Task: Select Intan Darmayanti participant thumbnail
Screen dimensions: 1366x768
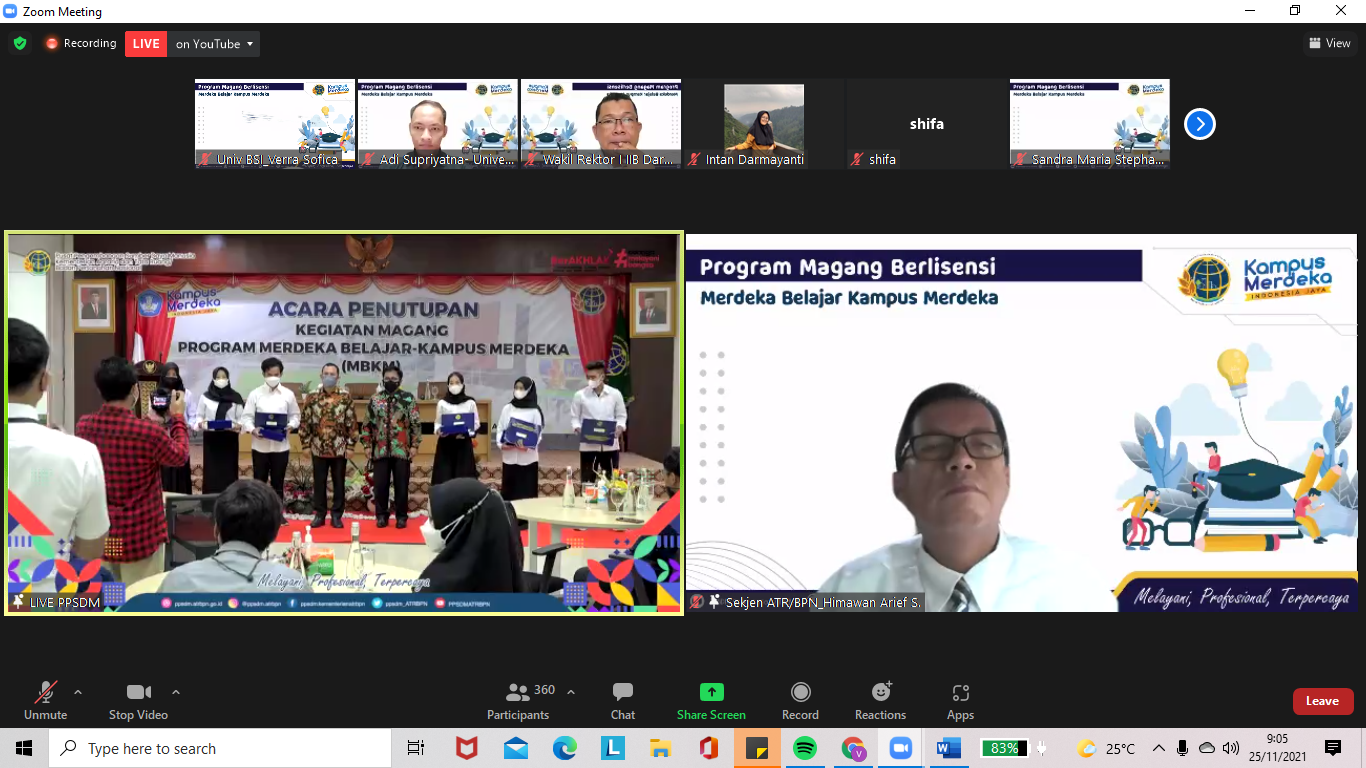Action: 764,124
